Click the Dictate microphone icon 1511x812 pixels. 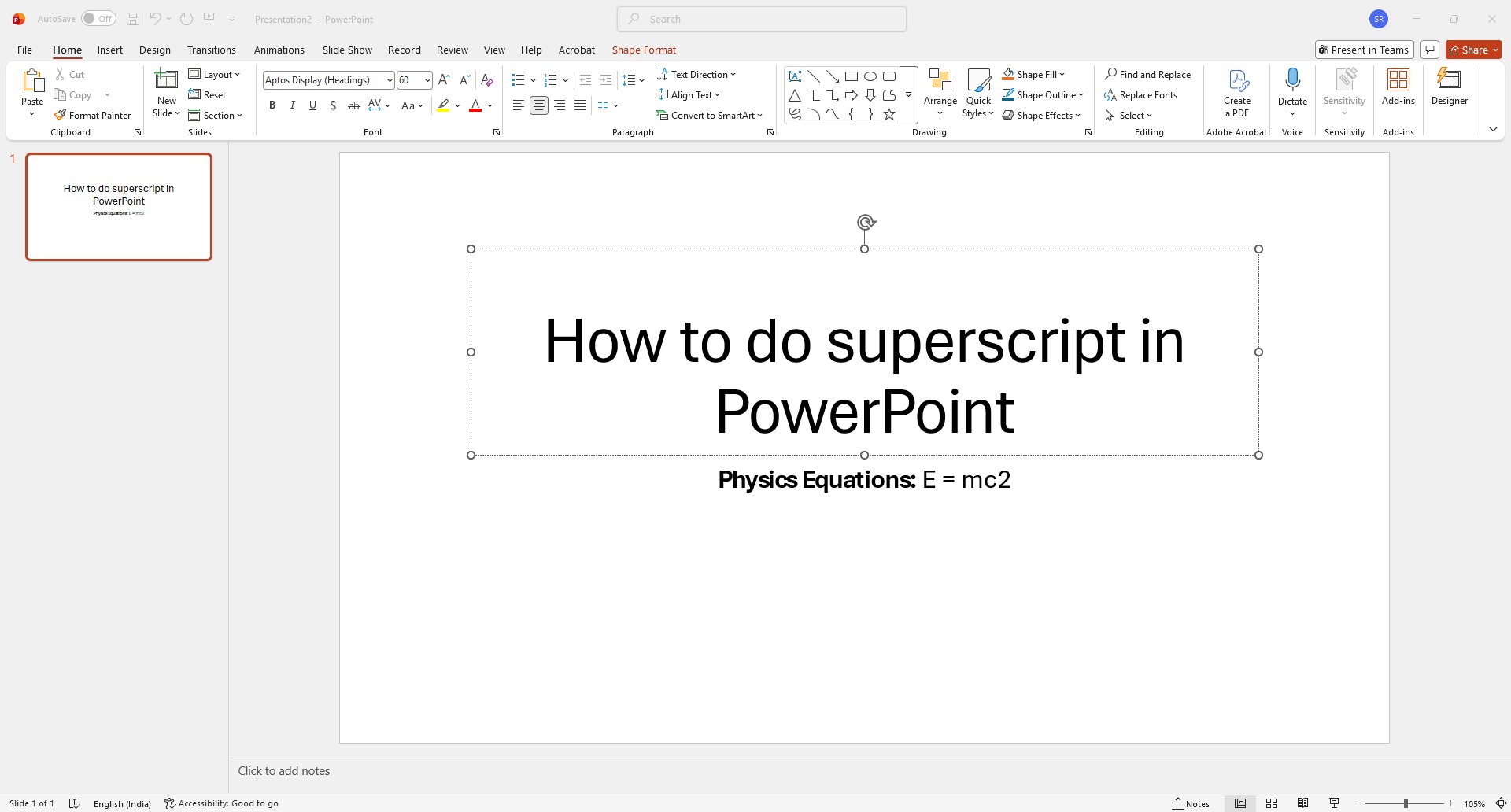pos(1292,79)
